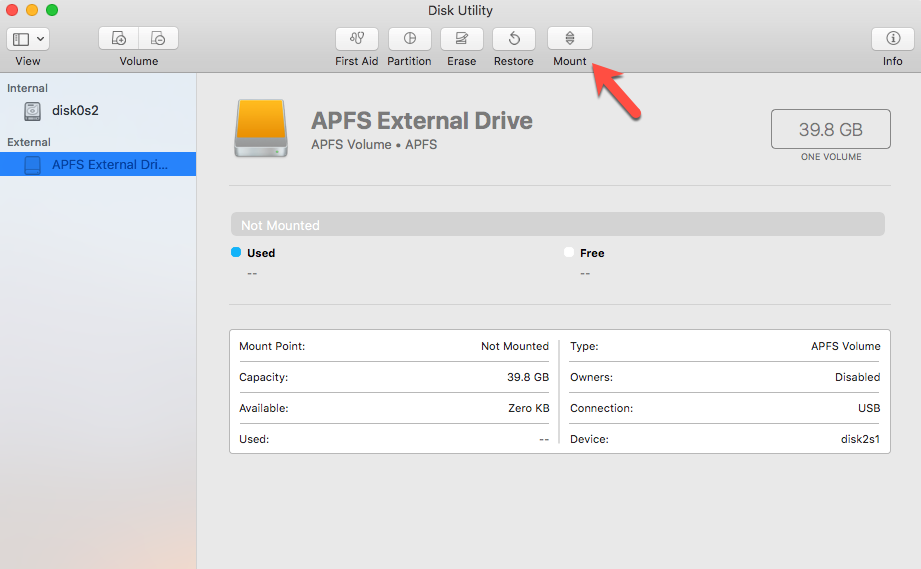Click the Internal section header
This screenshot has width=921, height=569.
[27, 88]
